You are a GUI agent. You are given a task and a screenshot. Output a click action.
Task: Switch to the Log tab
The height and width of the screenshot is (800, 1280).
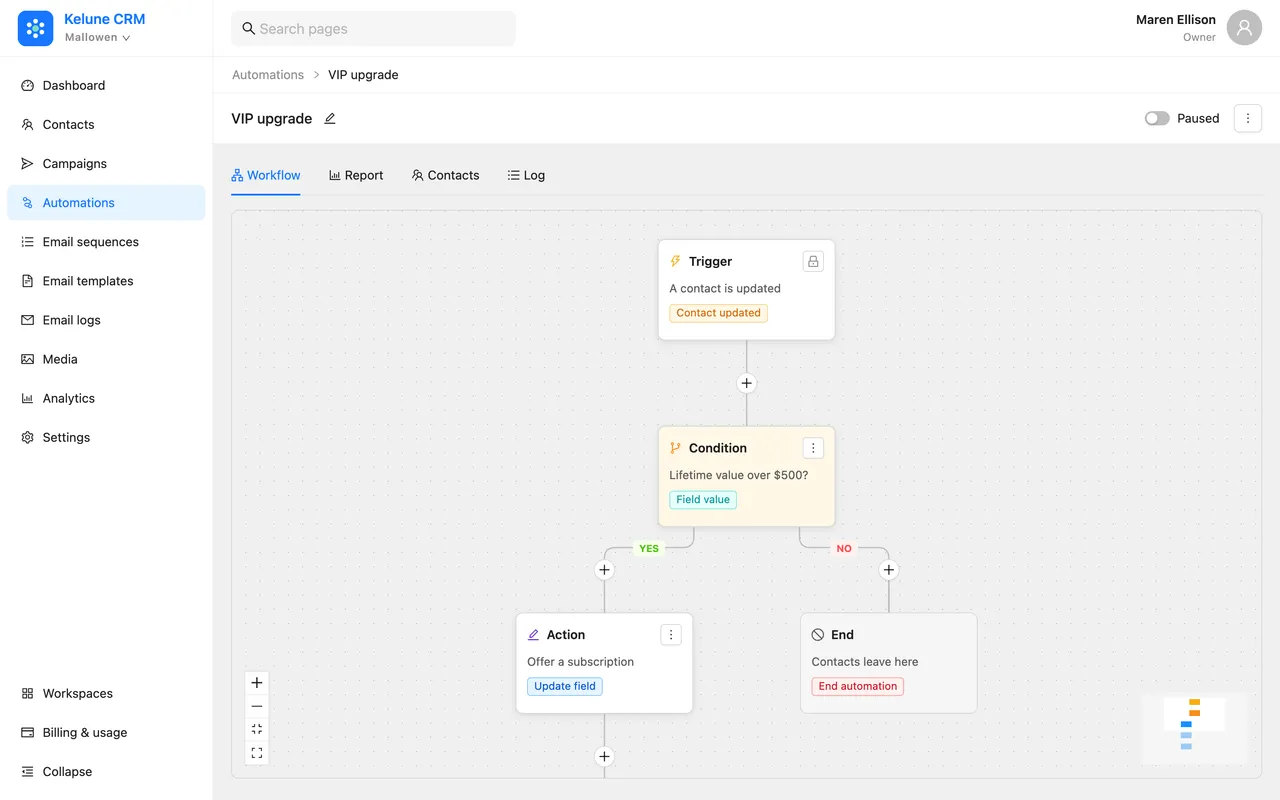[526, 175]
